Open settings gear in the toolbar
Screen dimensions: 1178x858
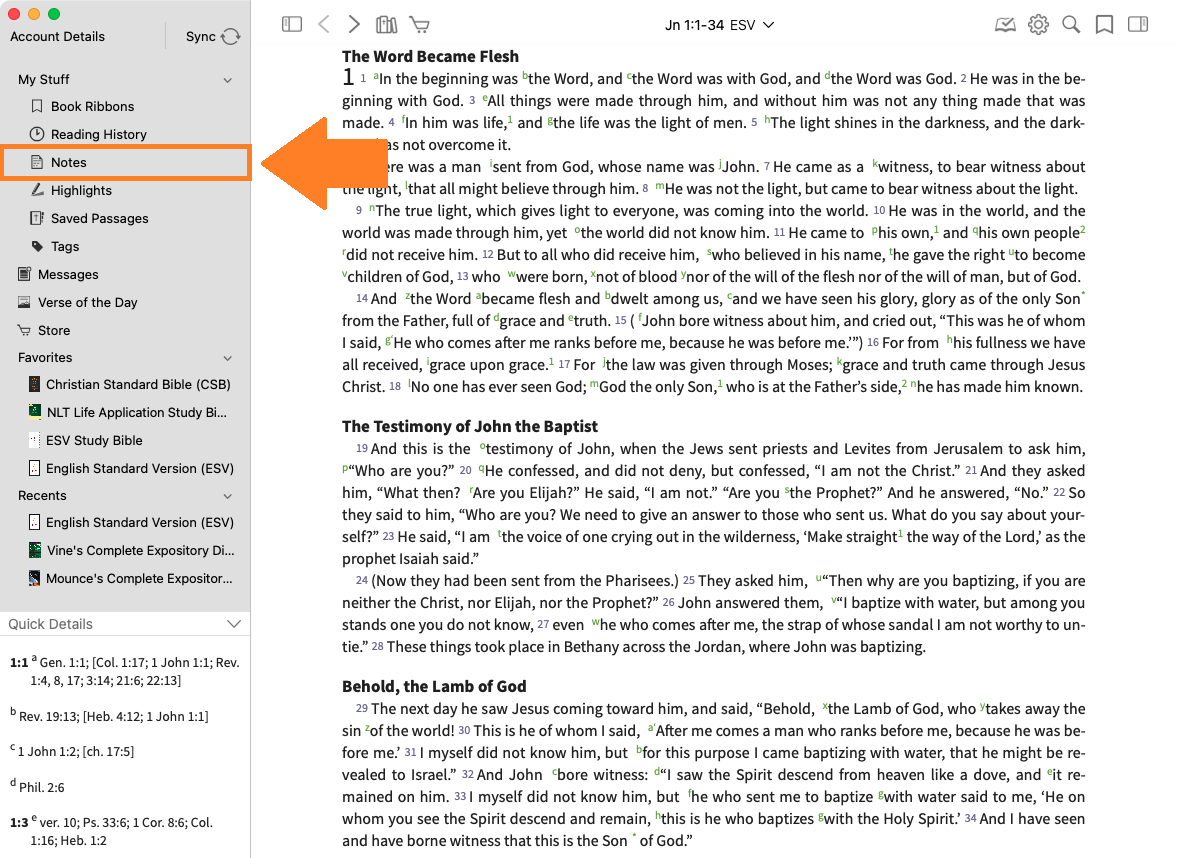point(1038,24)
